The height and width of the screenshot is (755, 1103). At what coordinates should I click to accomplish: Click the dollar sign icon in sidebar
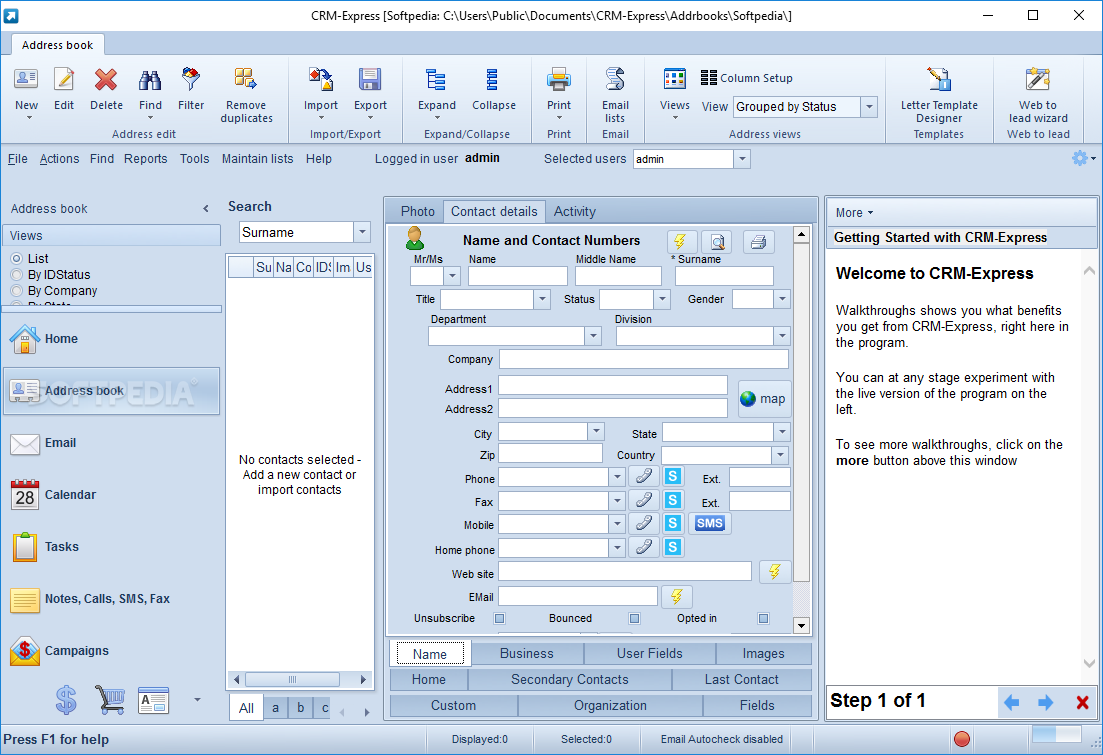66,700
